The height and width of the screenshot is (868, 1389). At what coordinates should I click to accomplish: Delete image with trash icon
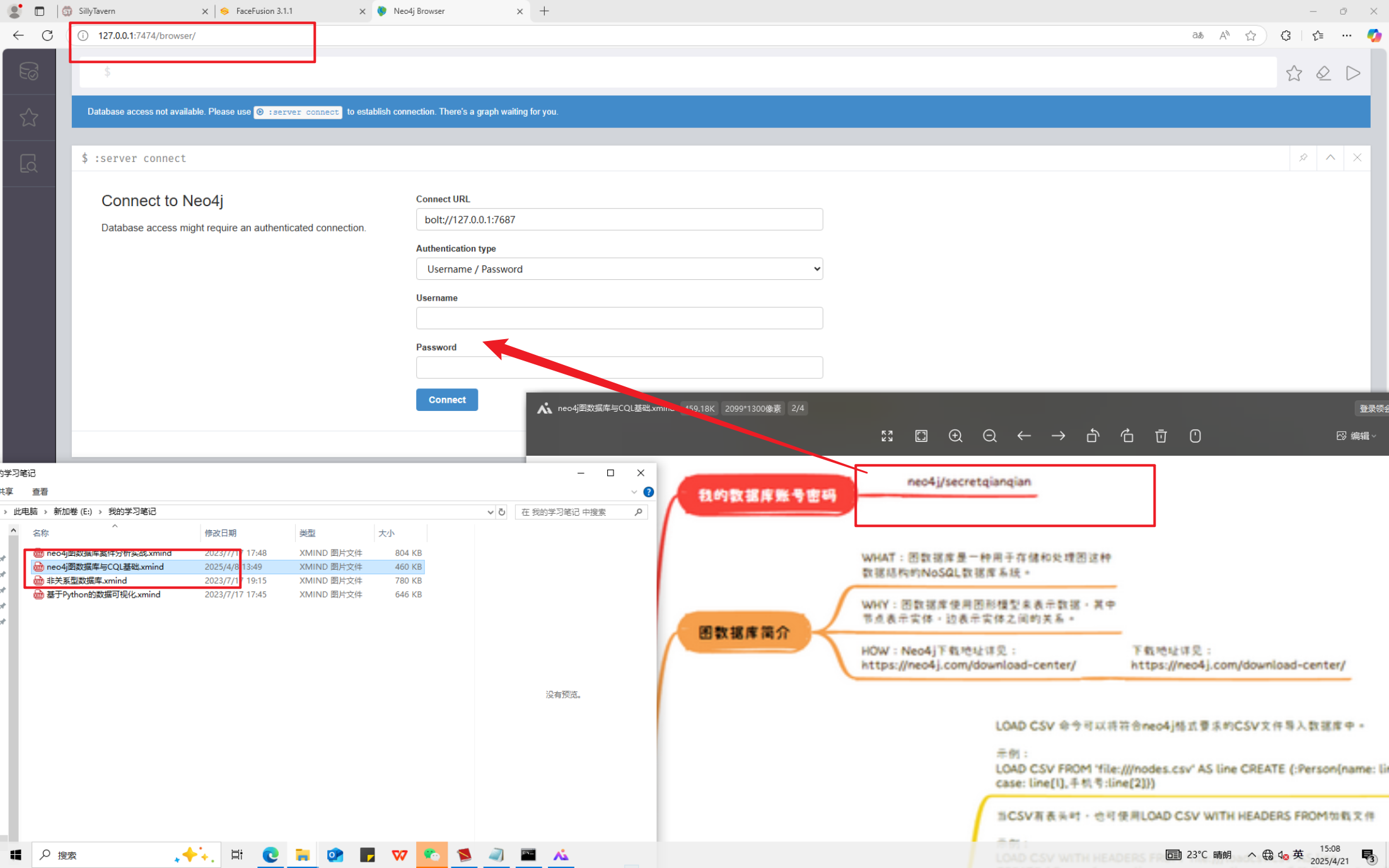point(1161,436)
